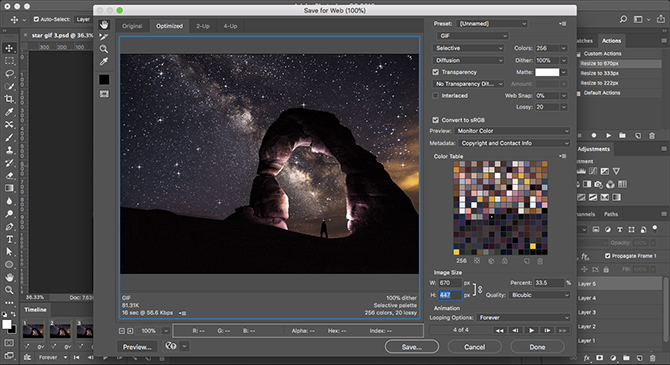Image resolution: width=670 pixels, height=365 pixels.
Task: Select the Pen tool
Action: click(x=9, y=227)
